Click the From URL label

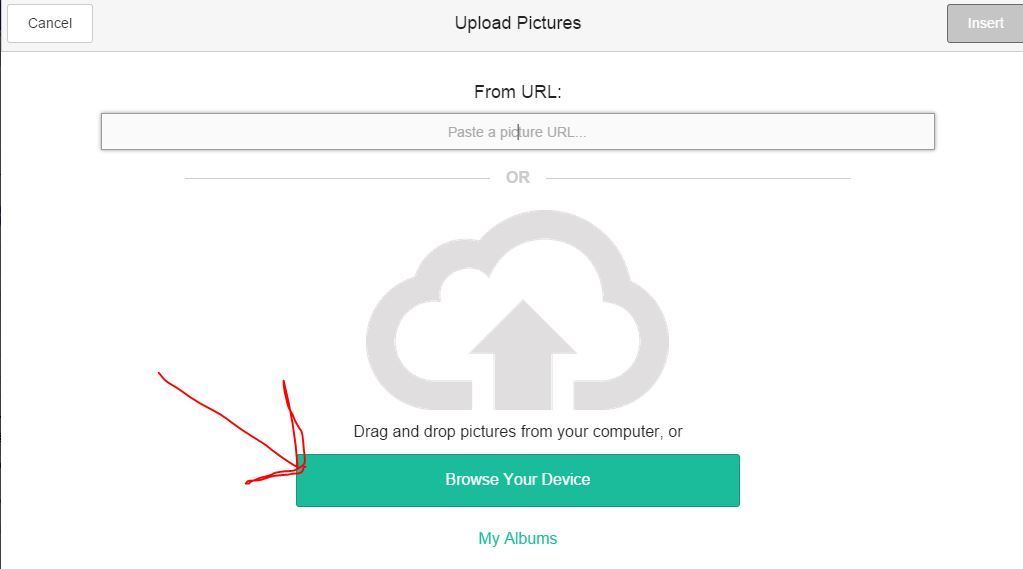pos(517,92)
